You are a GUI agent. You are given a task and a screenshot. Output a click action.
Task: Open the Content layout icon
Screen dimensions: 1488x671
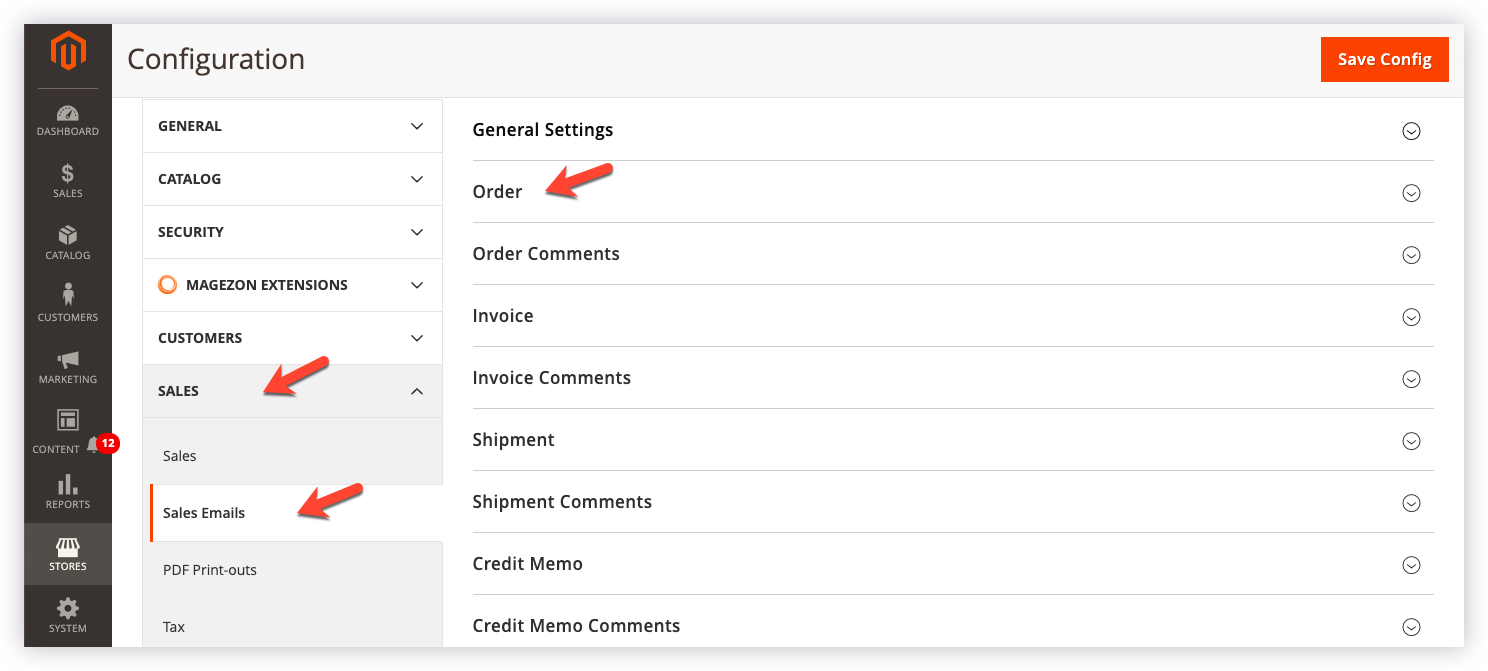[x=68, y=421]
